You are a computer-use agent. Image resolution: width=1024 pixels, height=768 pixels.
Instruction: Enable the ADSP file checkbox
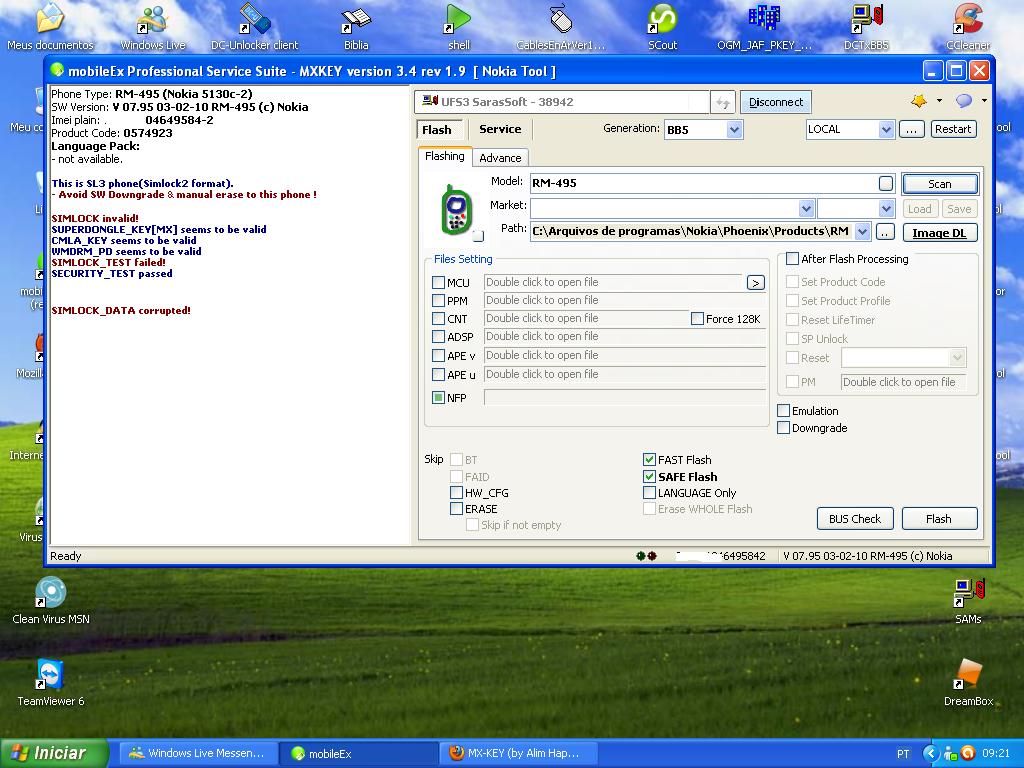pos(438,336)
